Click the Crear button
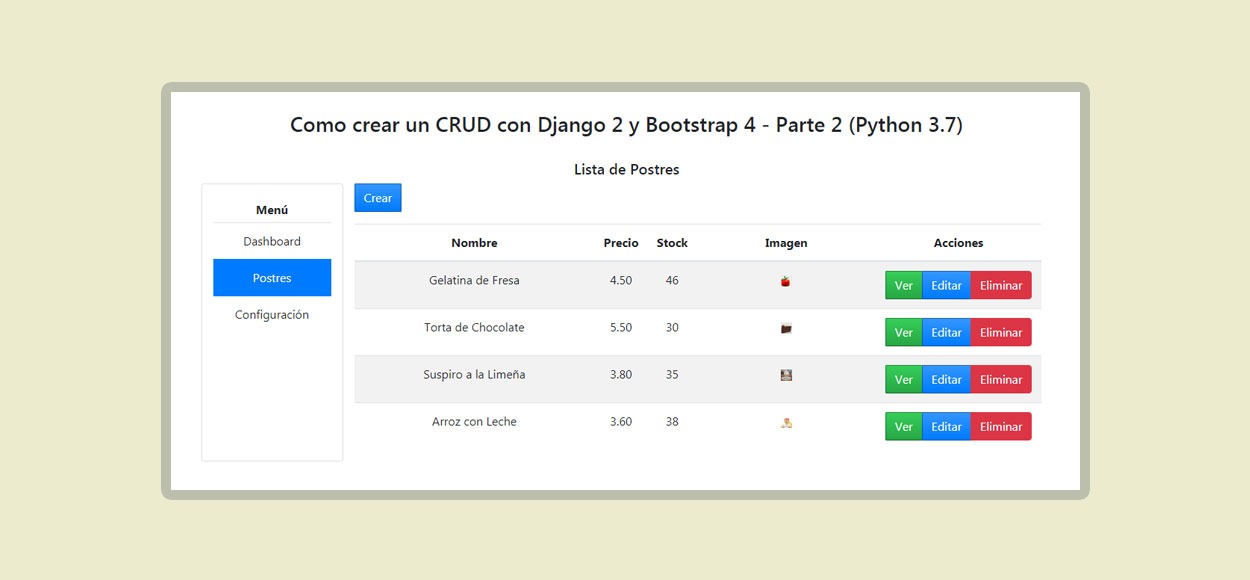This screenshot has height=580, width=1250. (x=378, y=198)
